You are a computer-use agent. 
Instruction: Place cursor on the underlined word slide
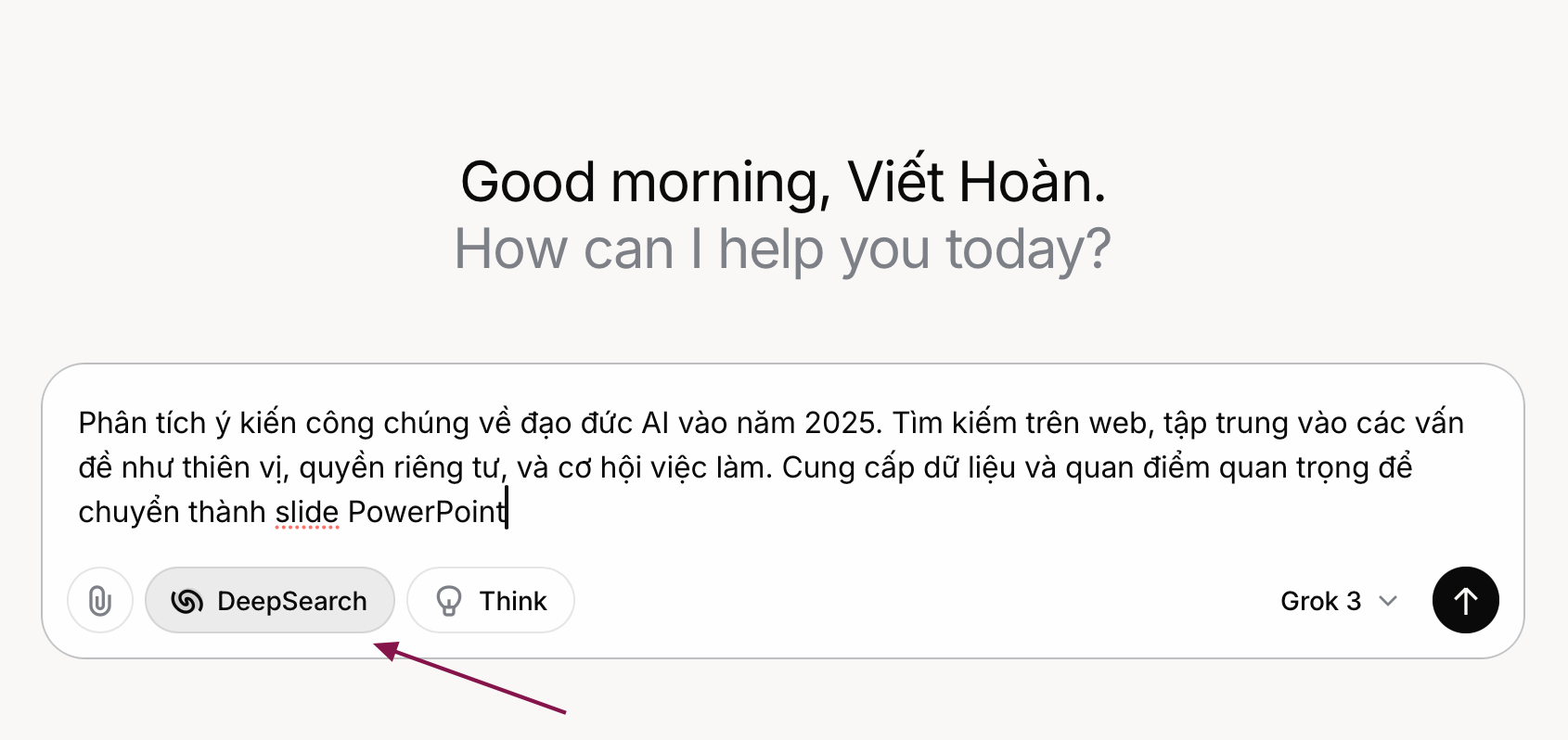tap(307, 512)
